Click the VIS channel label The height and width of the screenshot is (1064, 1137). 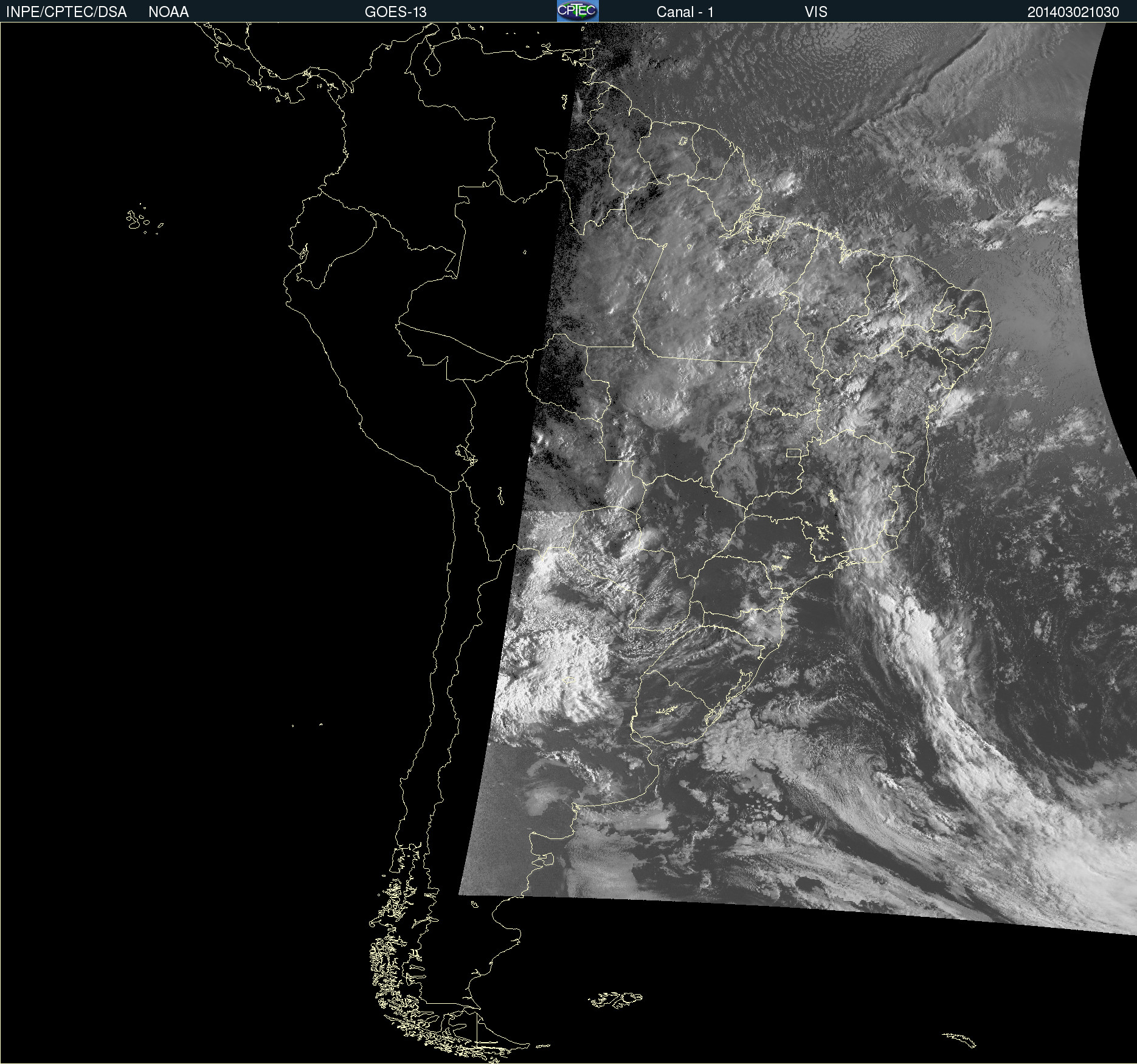pyautogui.click(x=816, y=12)
